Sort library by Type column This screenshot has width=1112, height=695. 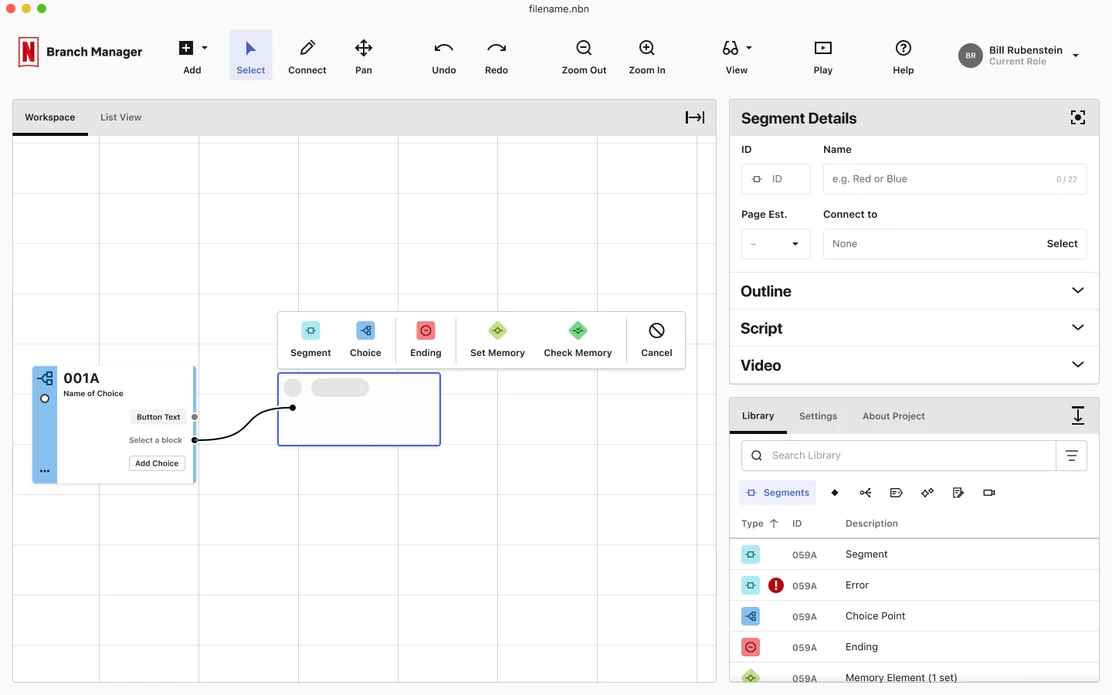click(x=760, y=523)
